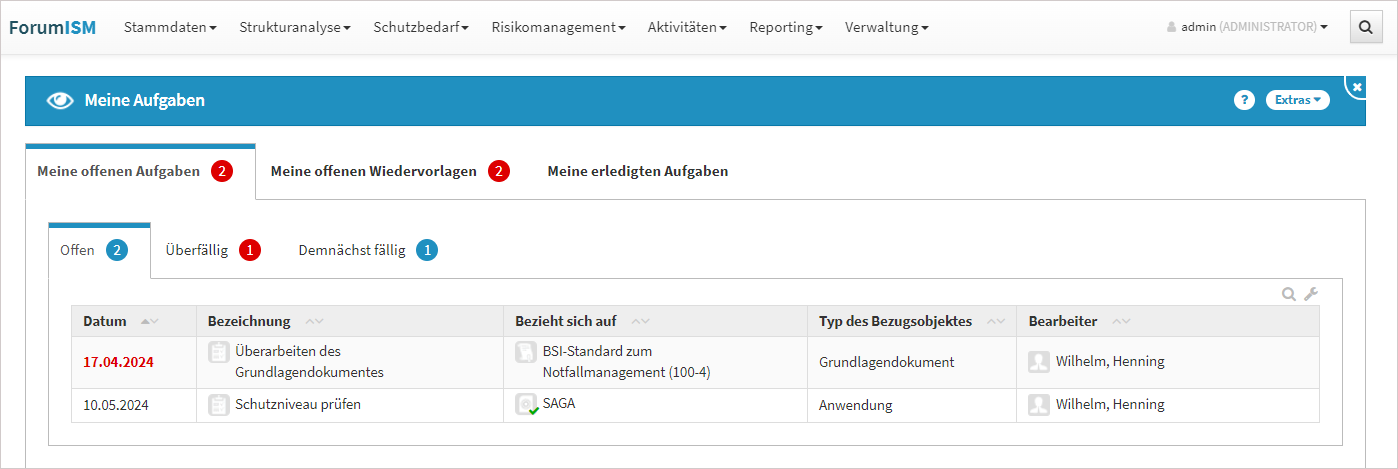Click the ForumISM logo link
This screenshot has width=1398, height=469.
[53, 28]
